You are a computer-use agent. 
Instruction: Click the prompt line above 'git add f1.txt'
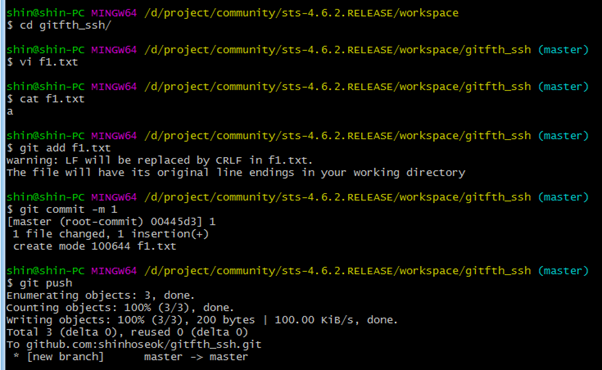tap(298, 136)
